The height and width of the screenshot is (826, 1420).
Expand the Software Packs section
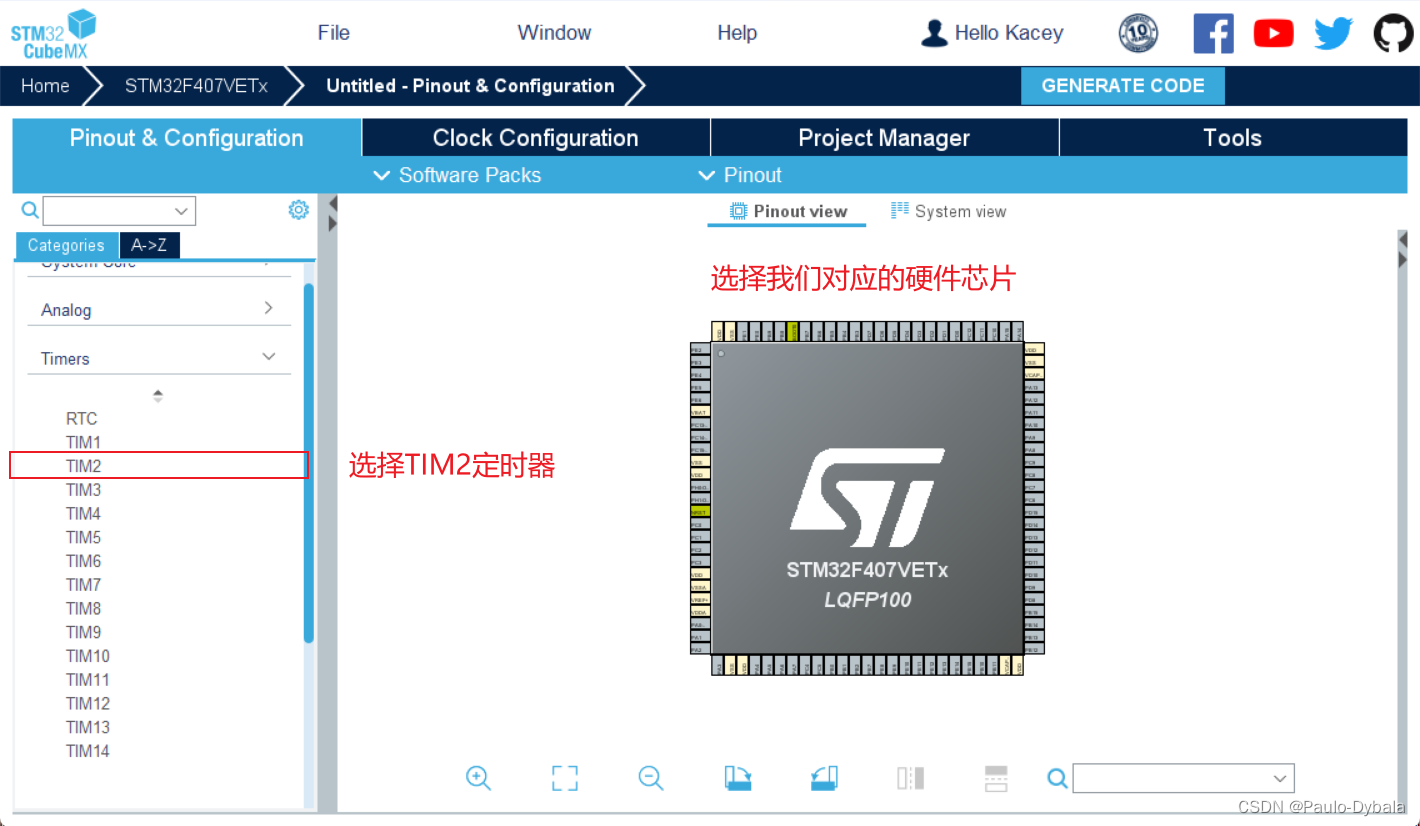click(x=457, y=175)
